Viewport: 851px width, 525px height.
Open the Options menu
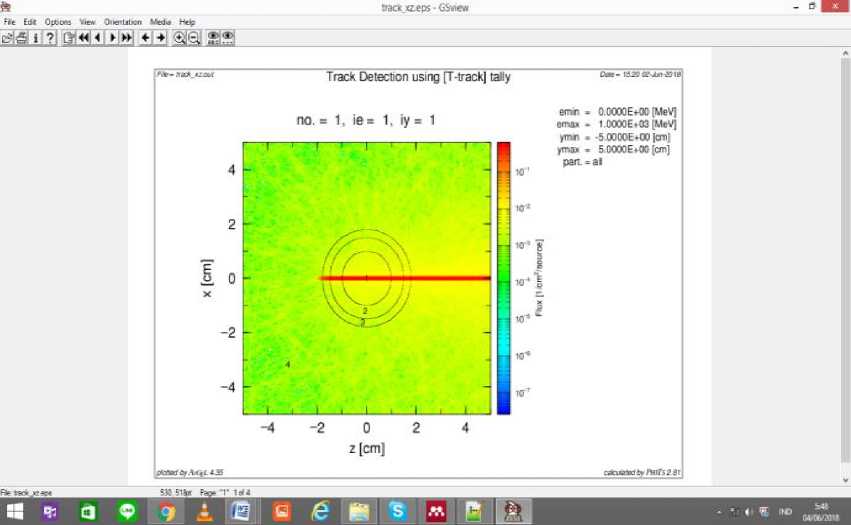pyautogui.click(x=58, y=22)
